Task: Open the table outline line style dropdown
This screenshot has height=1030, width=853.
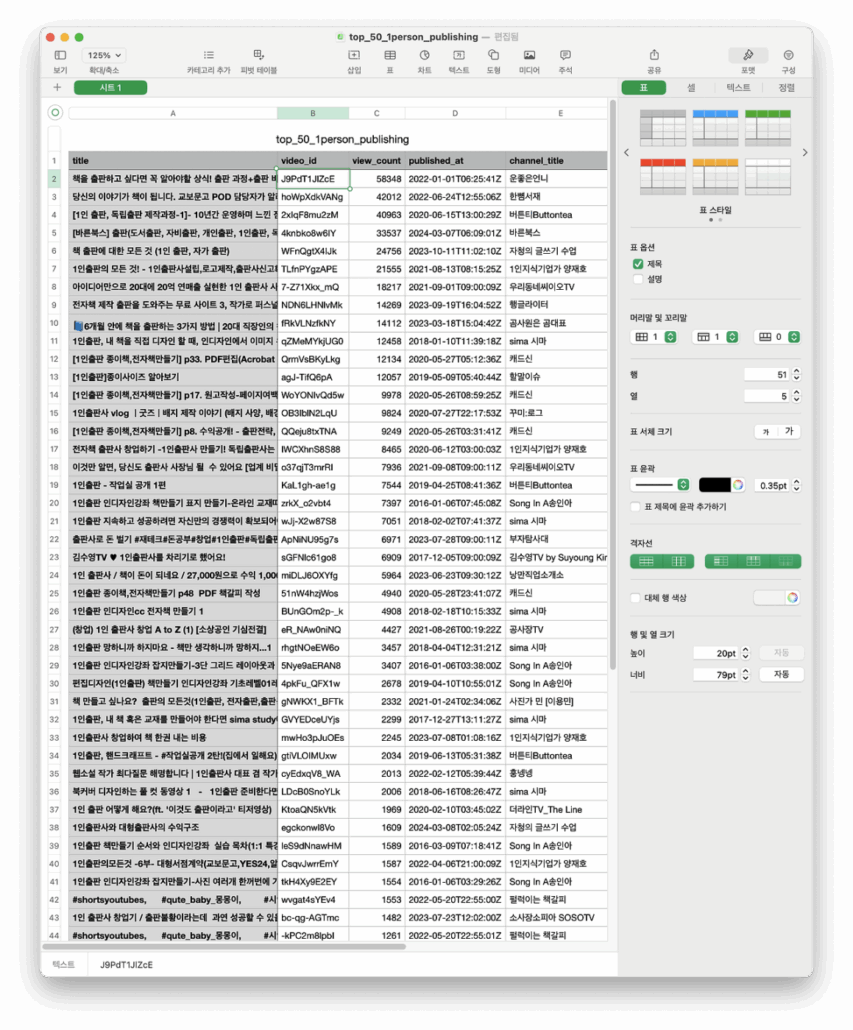Action: click(659, 485)
